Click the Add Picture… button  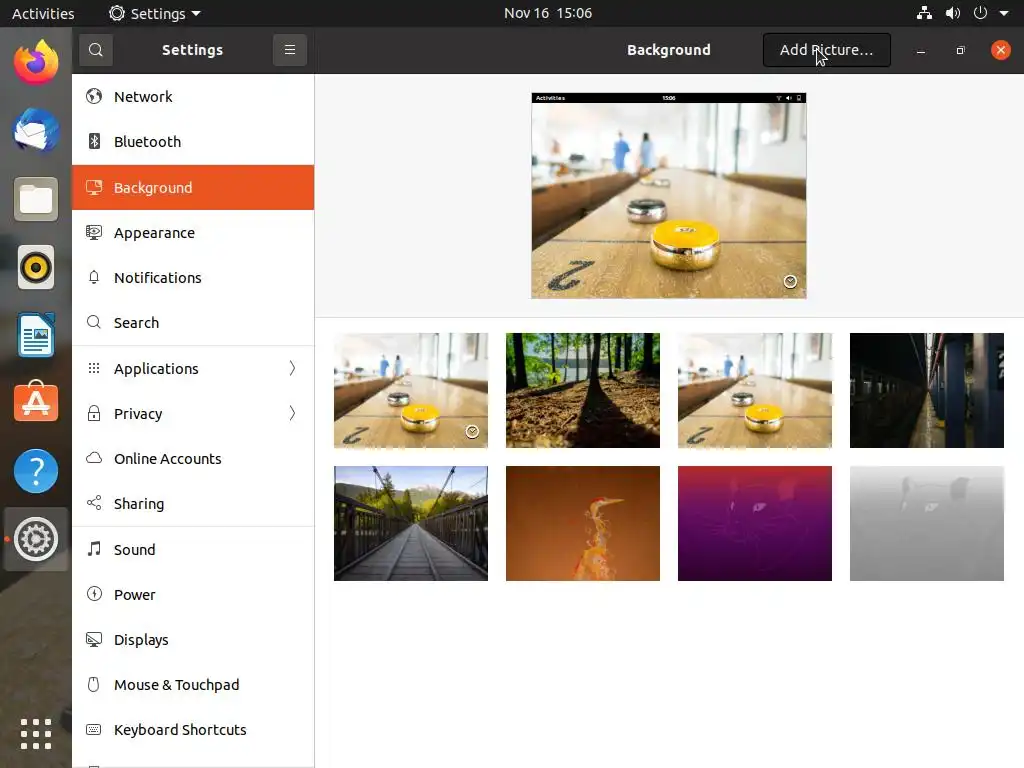826,50
